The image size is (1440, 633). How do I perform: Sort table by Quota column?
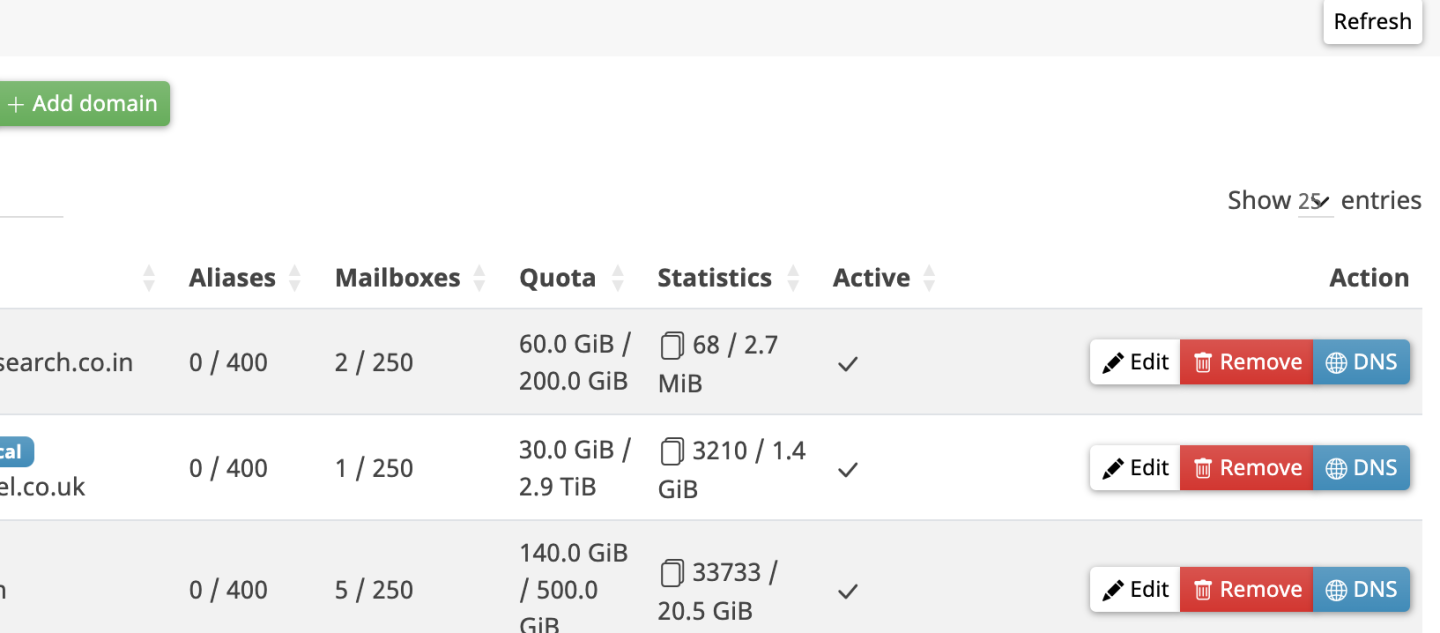[557, 278]
